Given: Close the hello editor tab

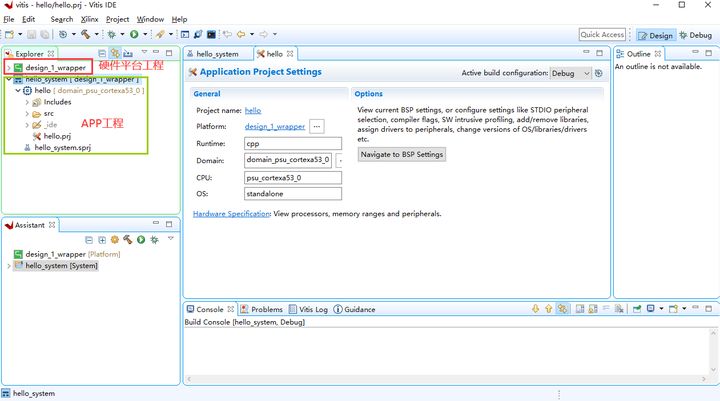Looking at the screenshot, I should pyautogui.click(x=290, y=54).
